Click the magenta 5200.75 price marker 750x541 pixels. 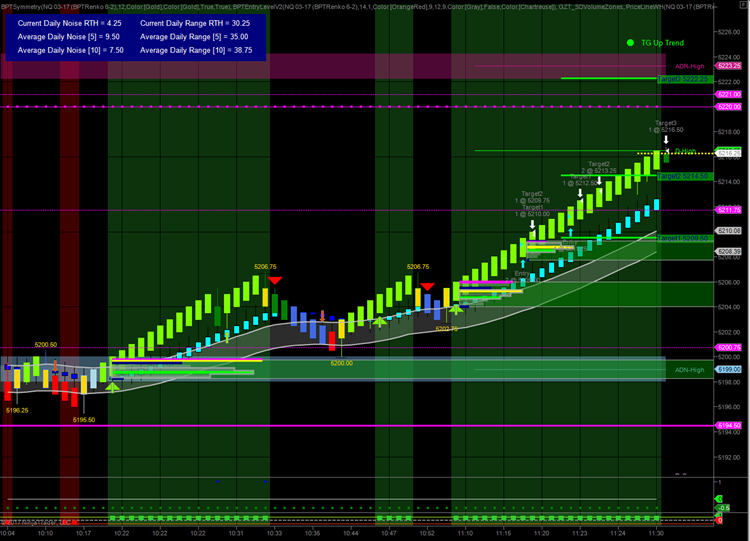(x=728, y=348)
